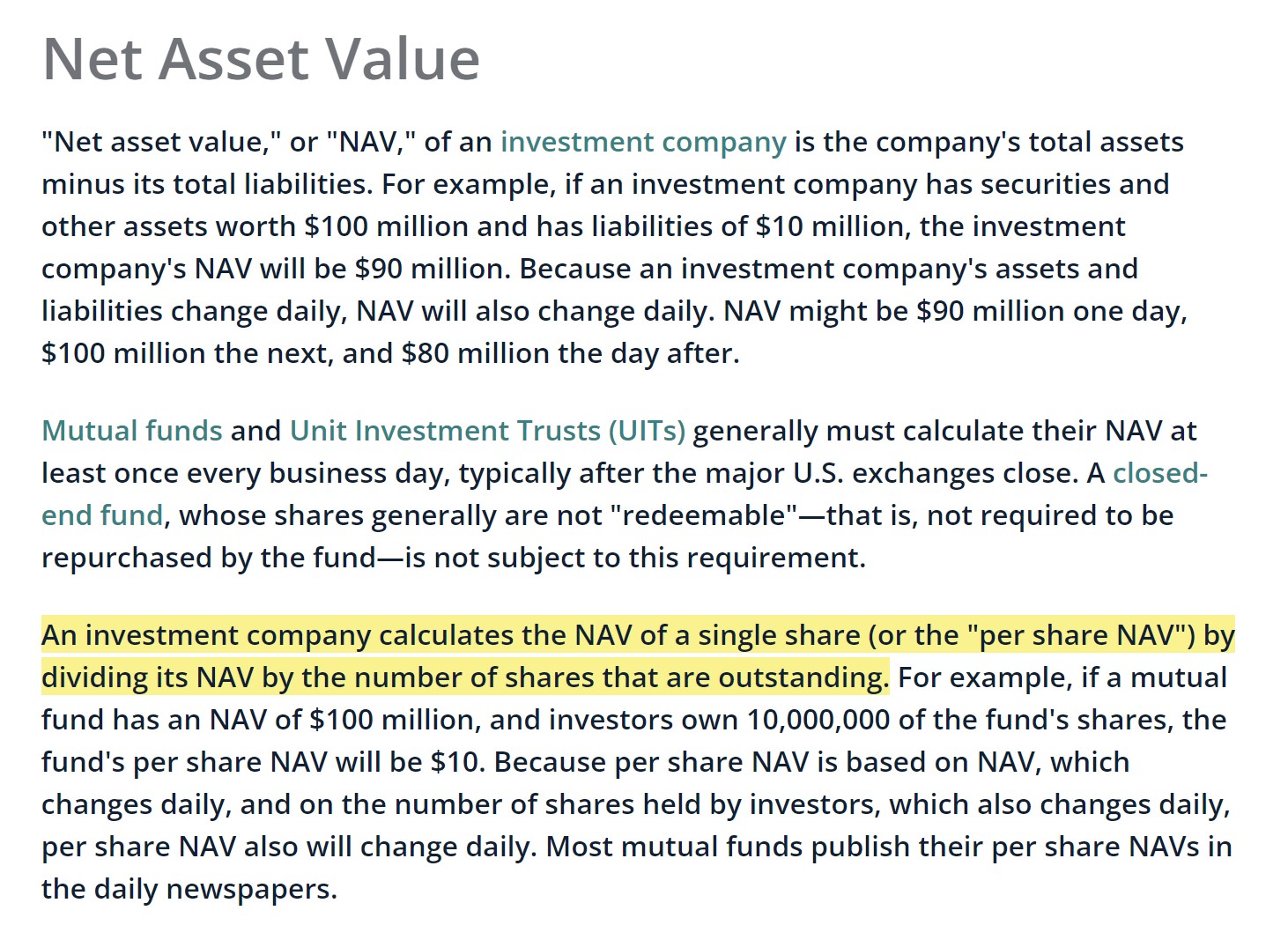Click the yellow highlighted sentence about per share NAV
The height and width of the screenshot is (940, 1288).
pos(638,656)
